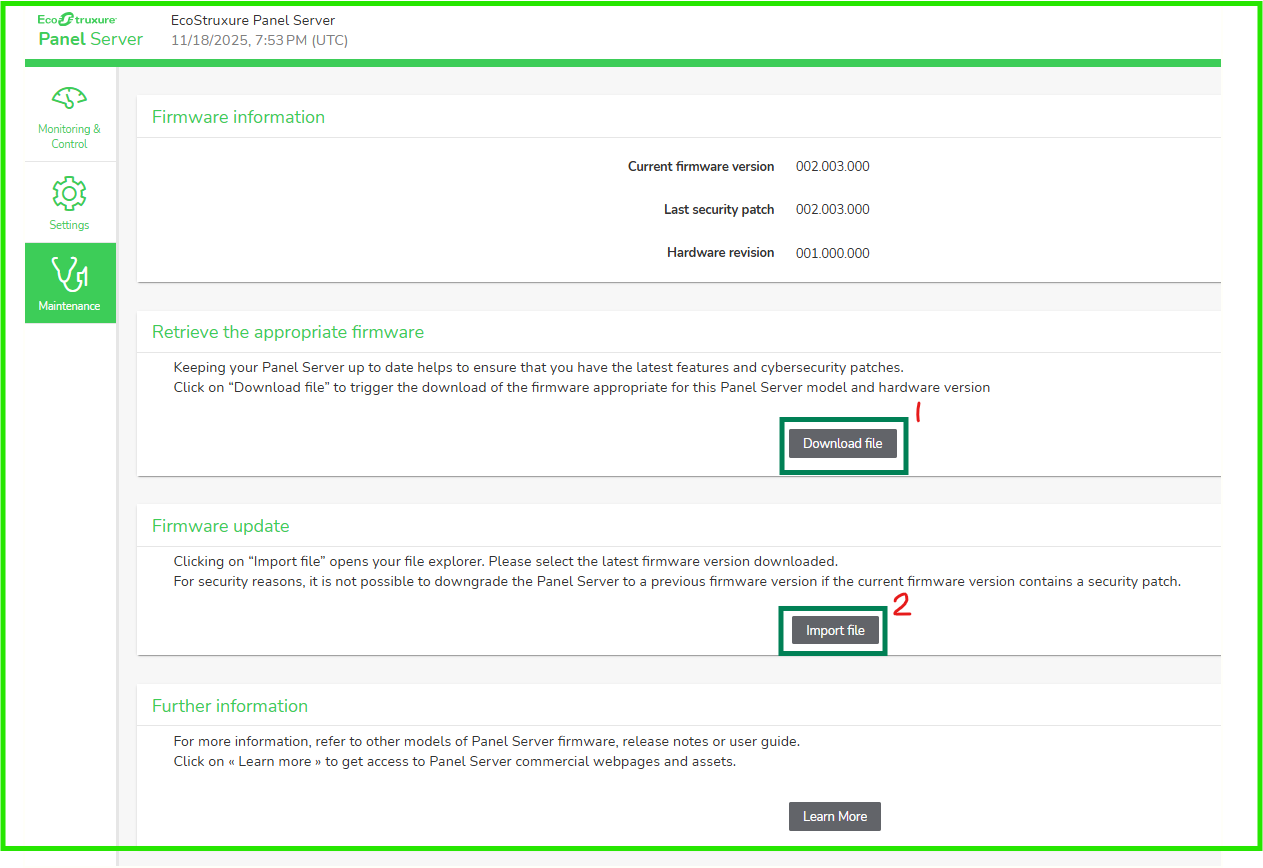
Task: Click the last security patch value 002.003.000
Action: click(833, 210)
